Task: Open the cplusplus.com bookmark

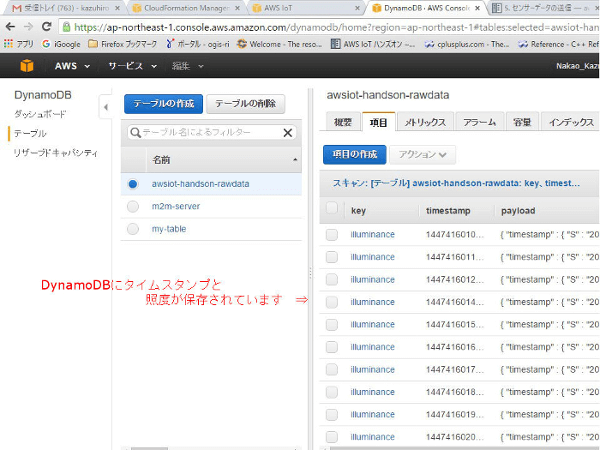Action: tap(466, 44)
